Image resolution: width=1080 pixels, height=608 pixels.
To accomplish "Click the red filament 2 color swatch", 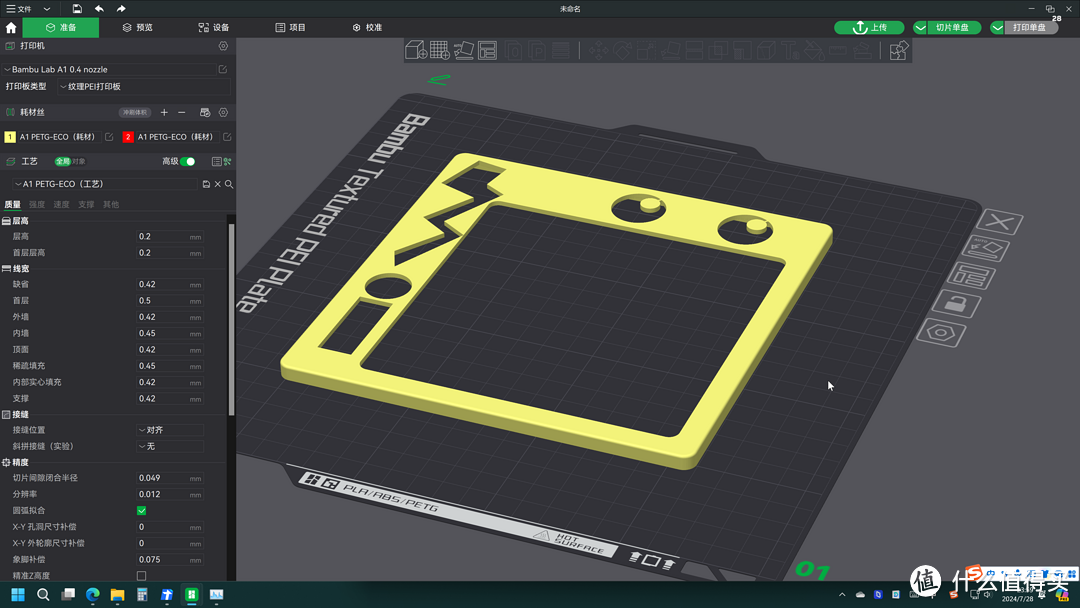I will tap(127, 137).
